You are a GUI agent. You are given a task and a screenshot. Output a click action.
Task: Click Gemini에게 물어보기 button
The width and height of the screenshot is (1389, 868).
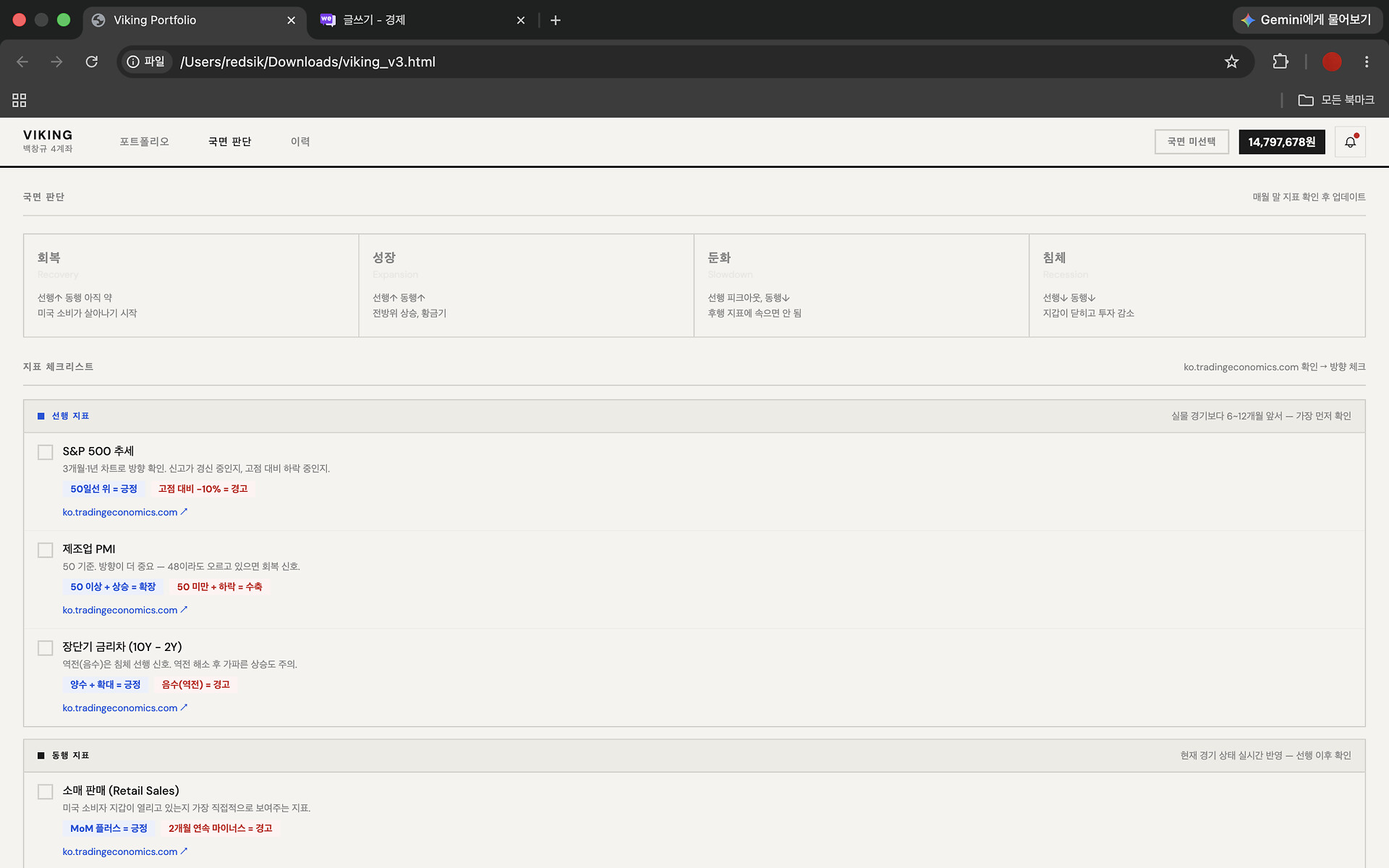(x=1307, y=20)
